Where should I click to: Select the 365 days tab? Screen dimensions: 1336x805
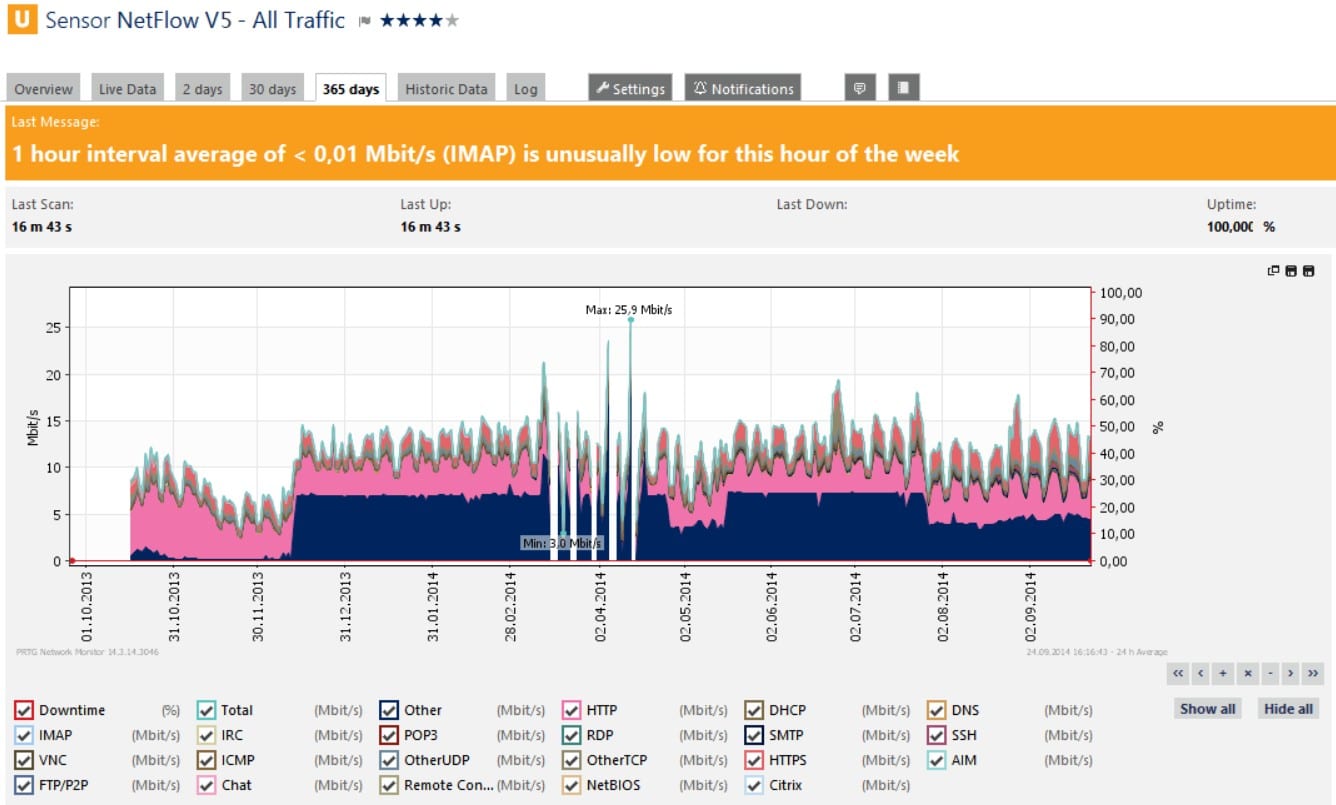click(x=351, y=88)
